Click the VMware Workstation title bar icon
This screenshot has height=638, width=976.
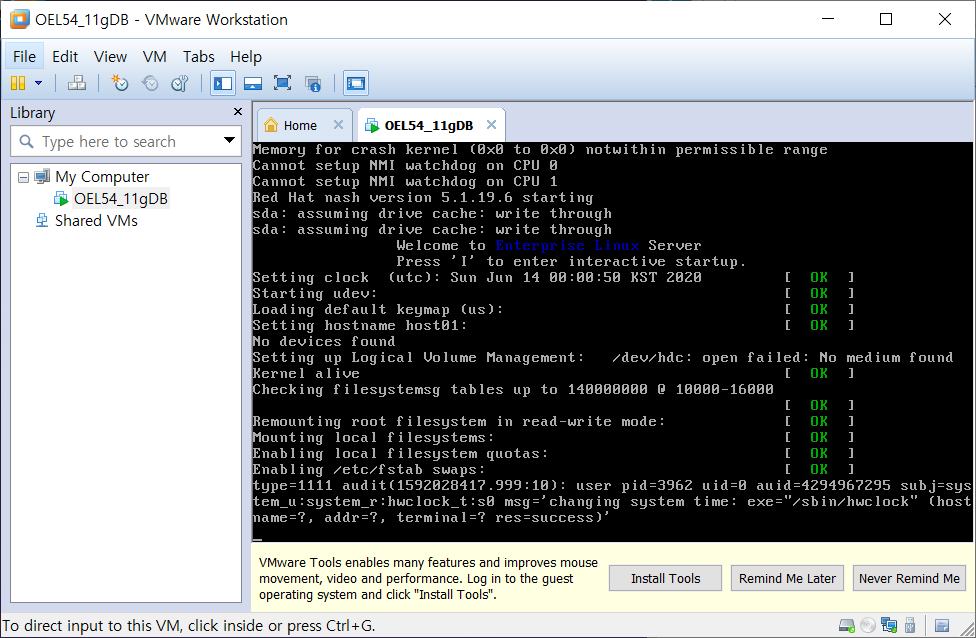click(19, 19)
